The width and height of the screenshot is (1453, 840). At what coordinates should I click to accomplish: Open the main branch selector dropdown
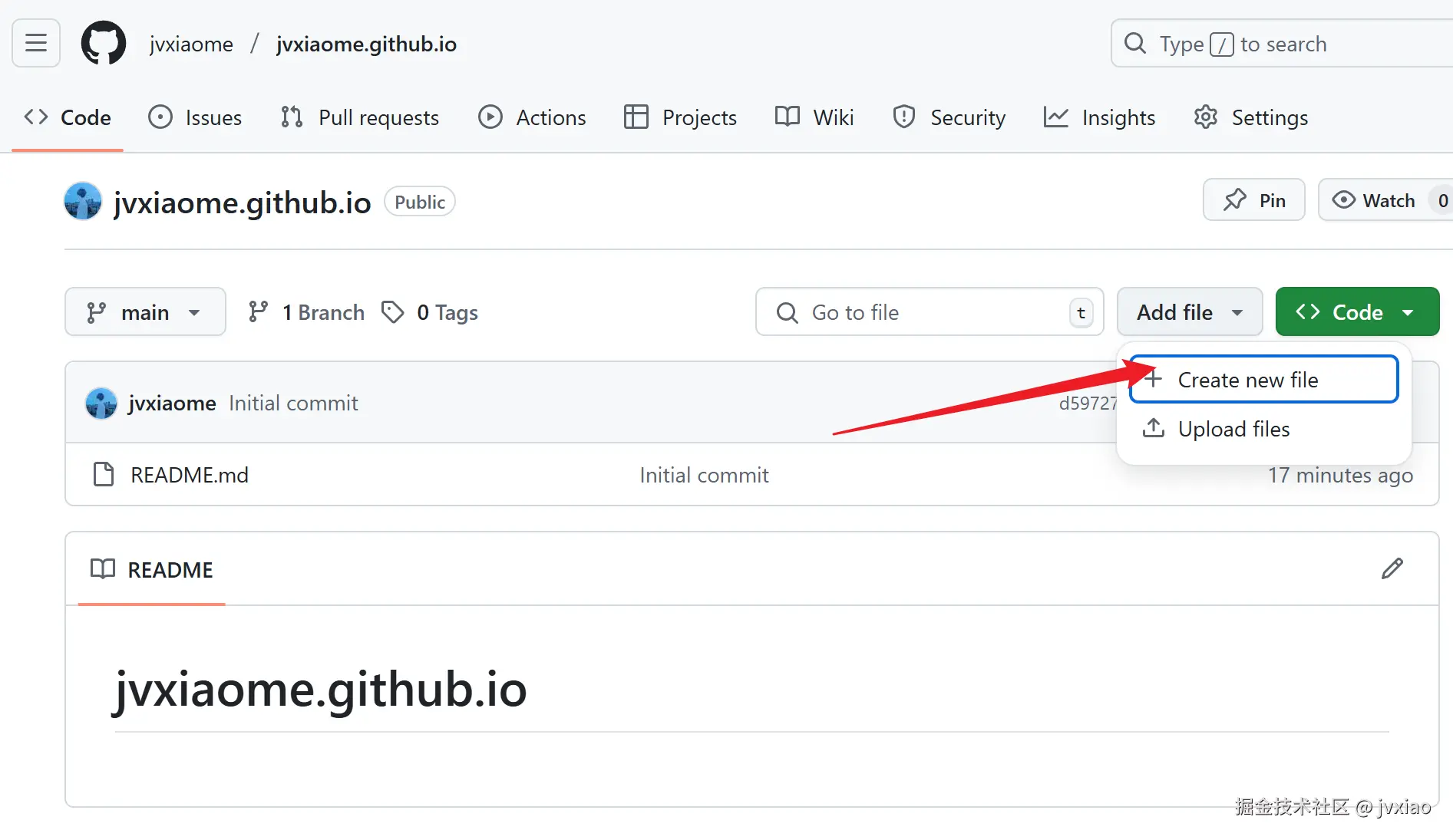point(145,312)
